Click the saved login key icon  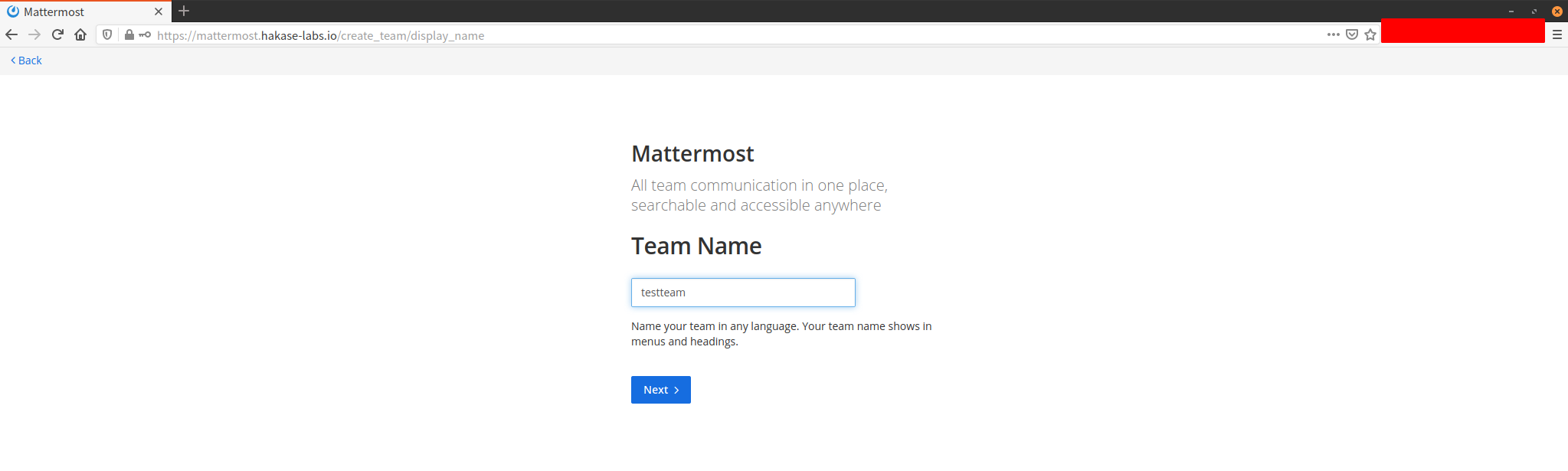tap(145, 34)
